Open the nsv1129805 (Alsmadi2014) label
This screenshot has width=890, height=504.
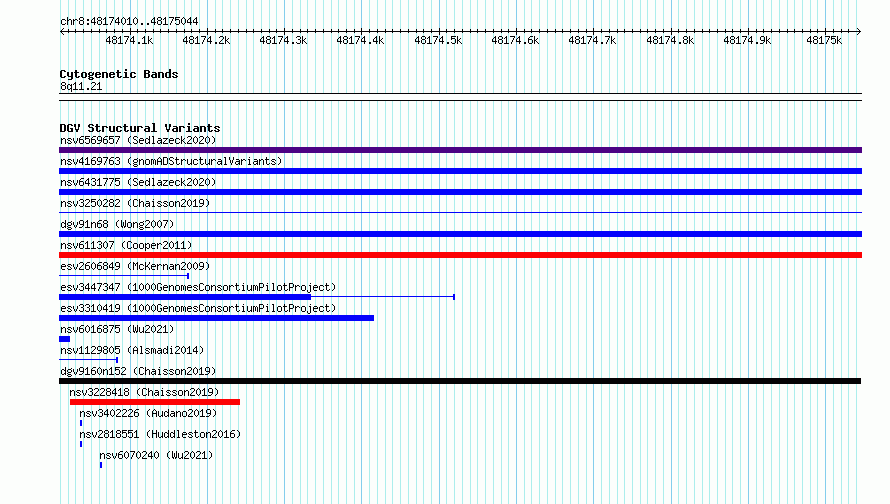[x=132, y=350]
